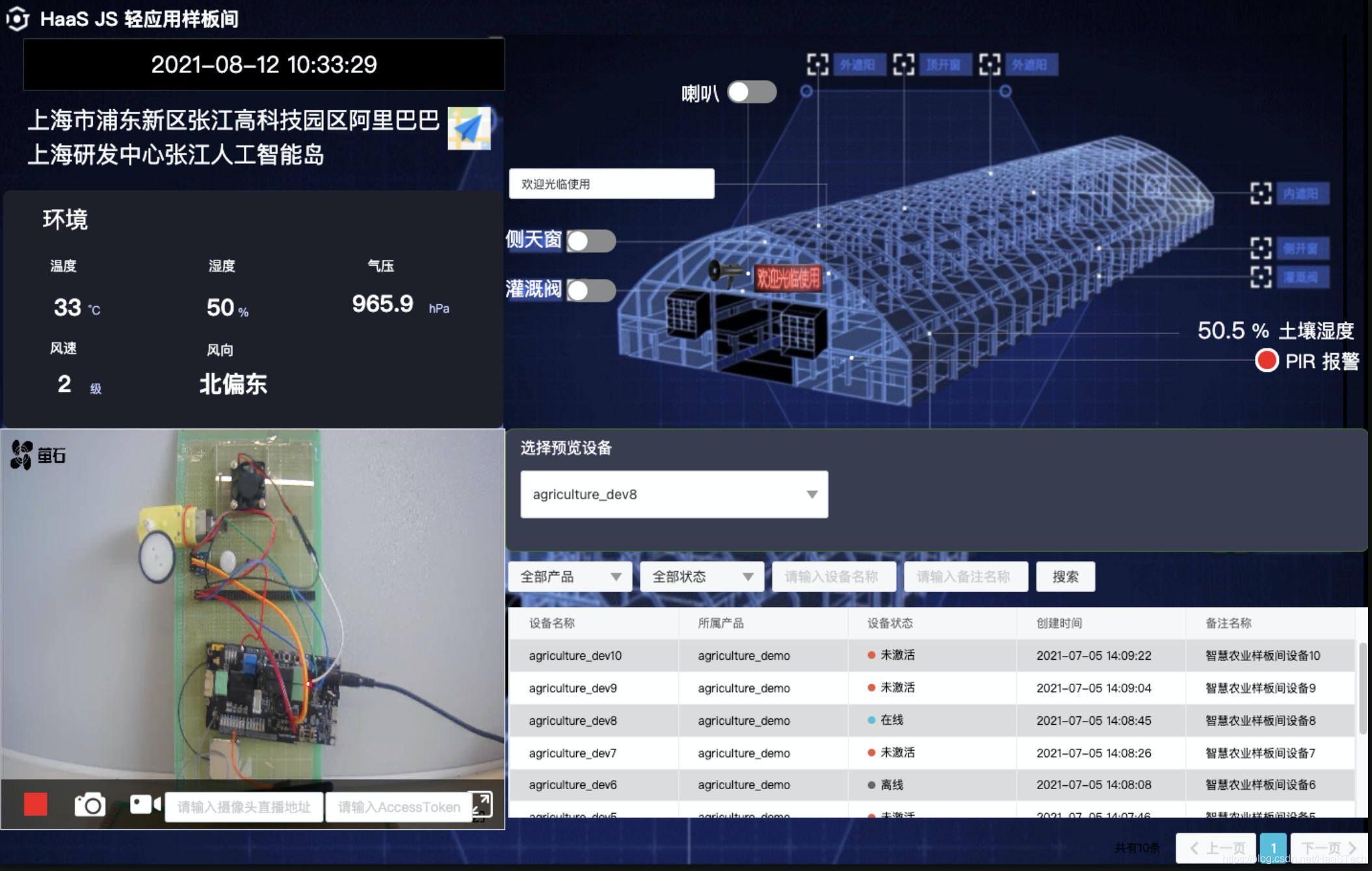Click the map navigation arrow icon
Viewport: 1372px width, 871px height.
pyautogui.click(x=469, y=129)
